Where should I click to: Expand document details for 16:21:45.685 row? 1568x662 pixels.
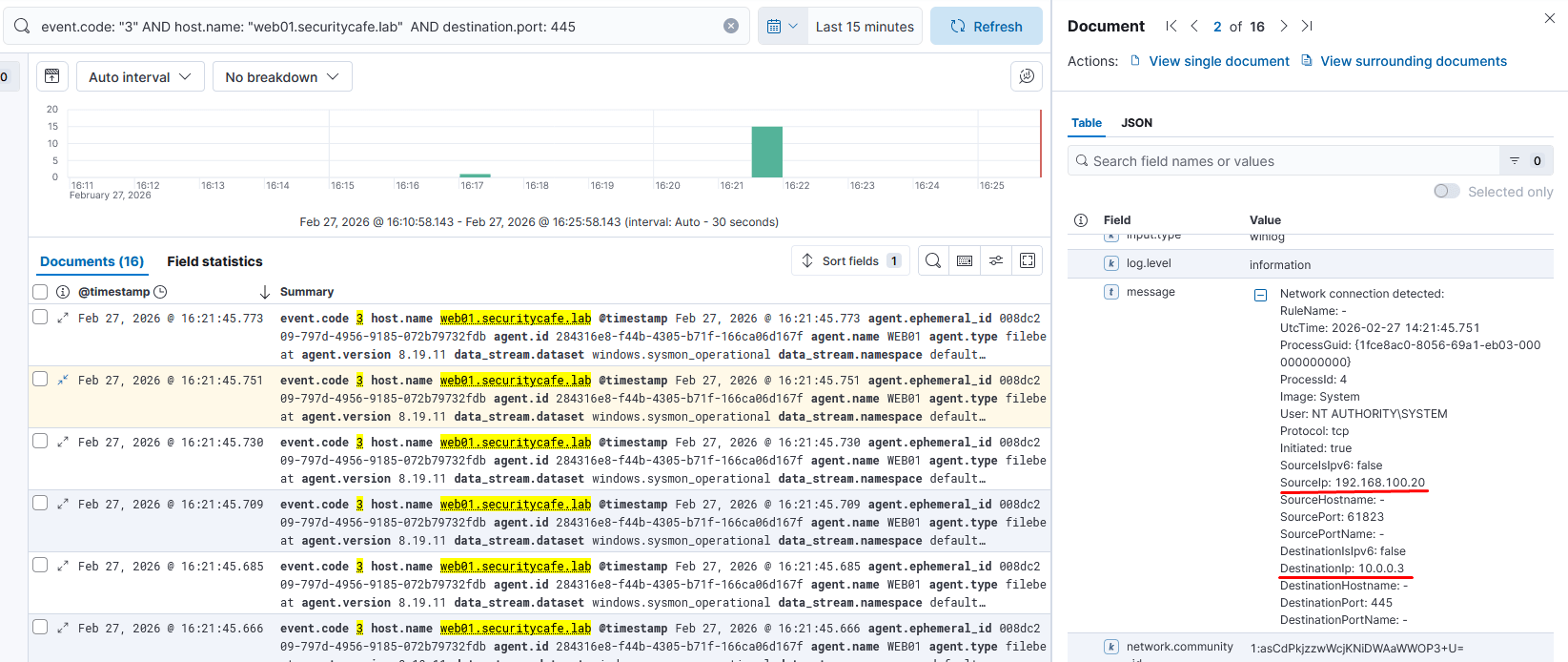click(x=63, y=566)
